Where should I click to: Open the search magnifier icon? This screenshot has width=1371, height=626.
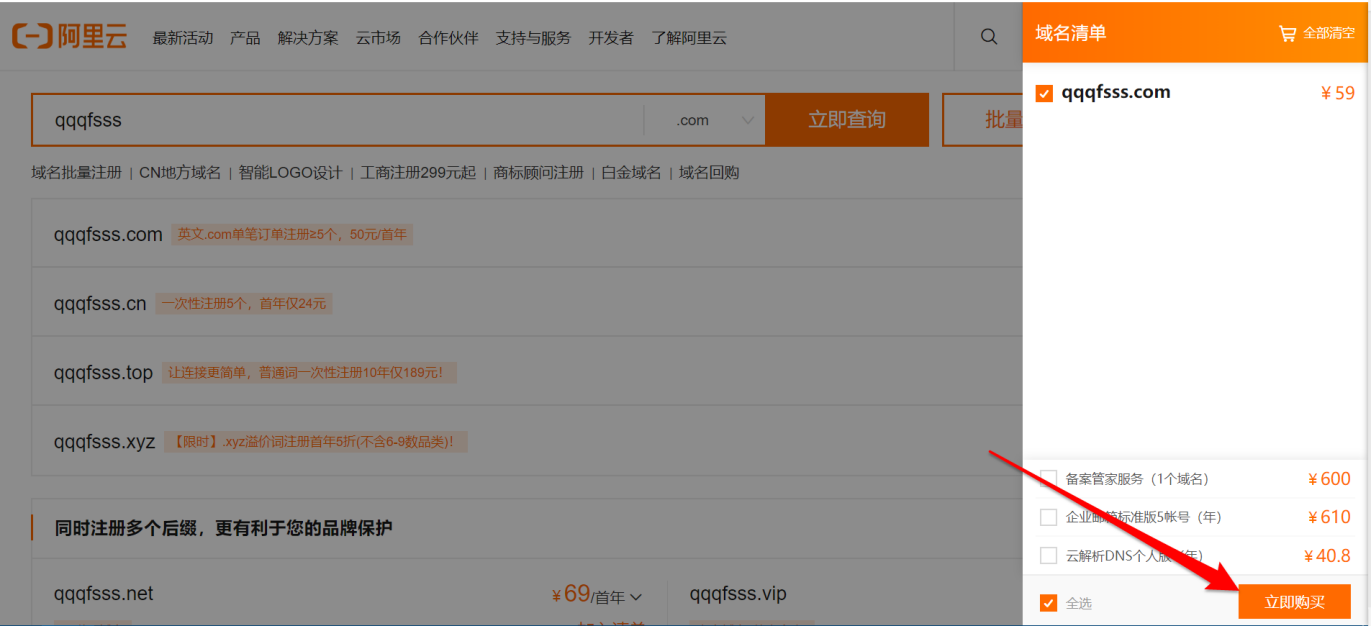[989, 37]
